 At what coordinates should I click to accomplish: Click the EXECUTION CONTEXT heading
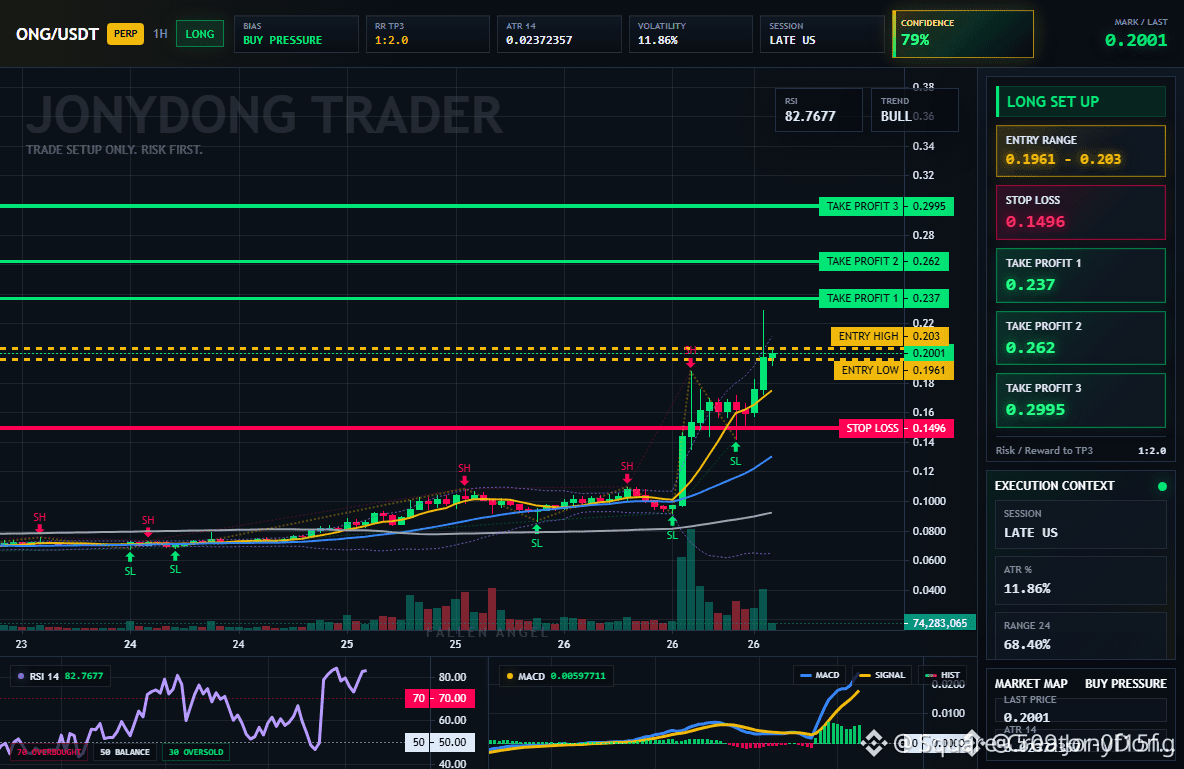(x=1054, y=486)
